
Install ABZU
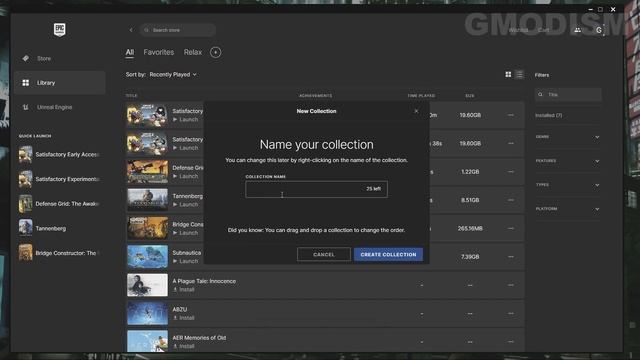[x=184, y=318]
